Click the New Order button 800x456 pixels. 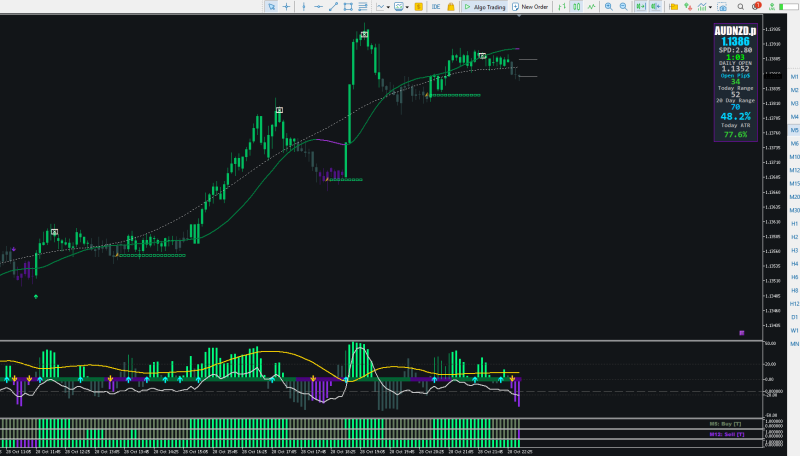530,7
